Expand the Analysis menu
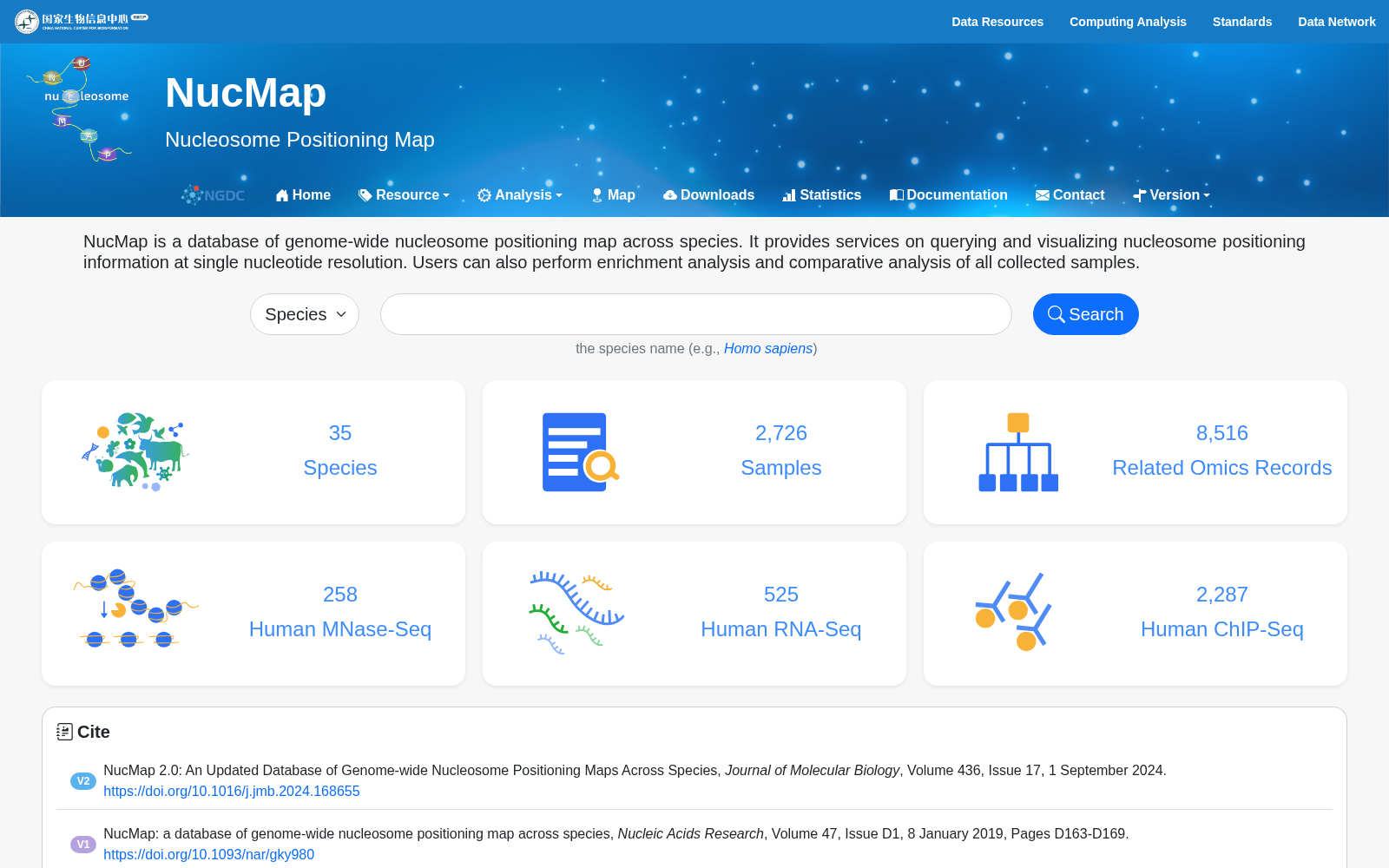Screen dimensions: 1389x868 coord(520,195)
